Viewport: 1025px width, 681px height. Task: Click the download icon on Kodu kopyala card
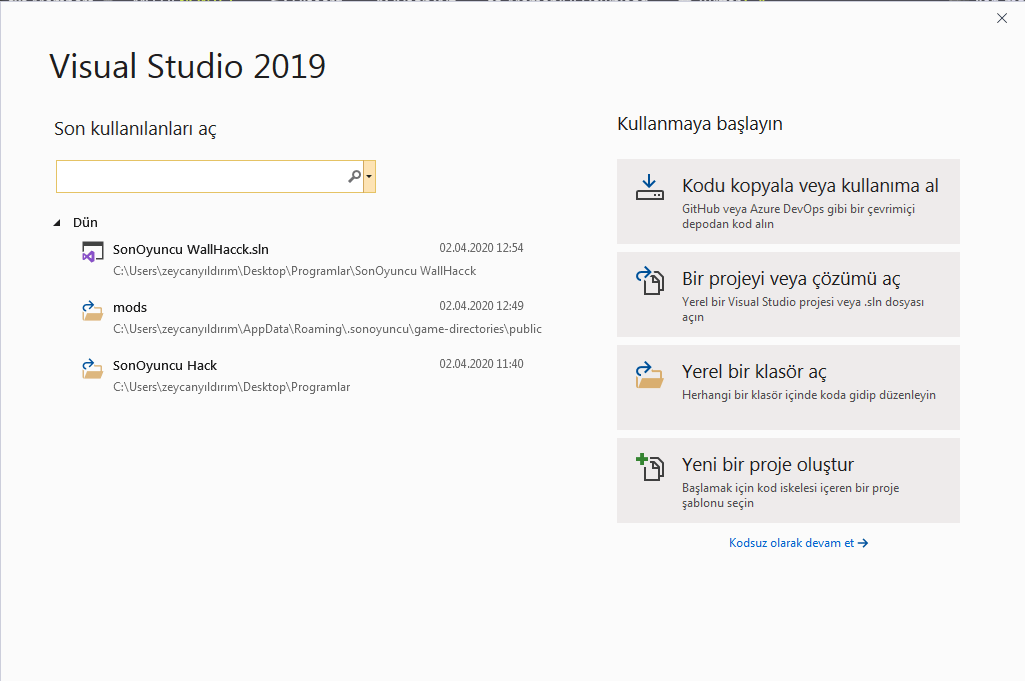coord(650,188)
